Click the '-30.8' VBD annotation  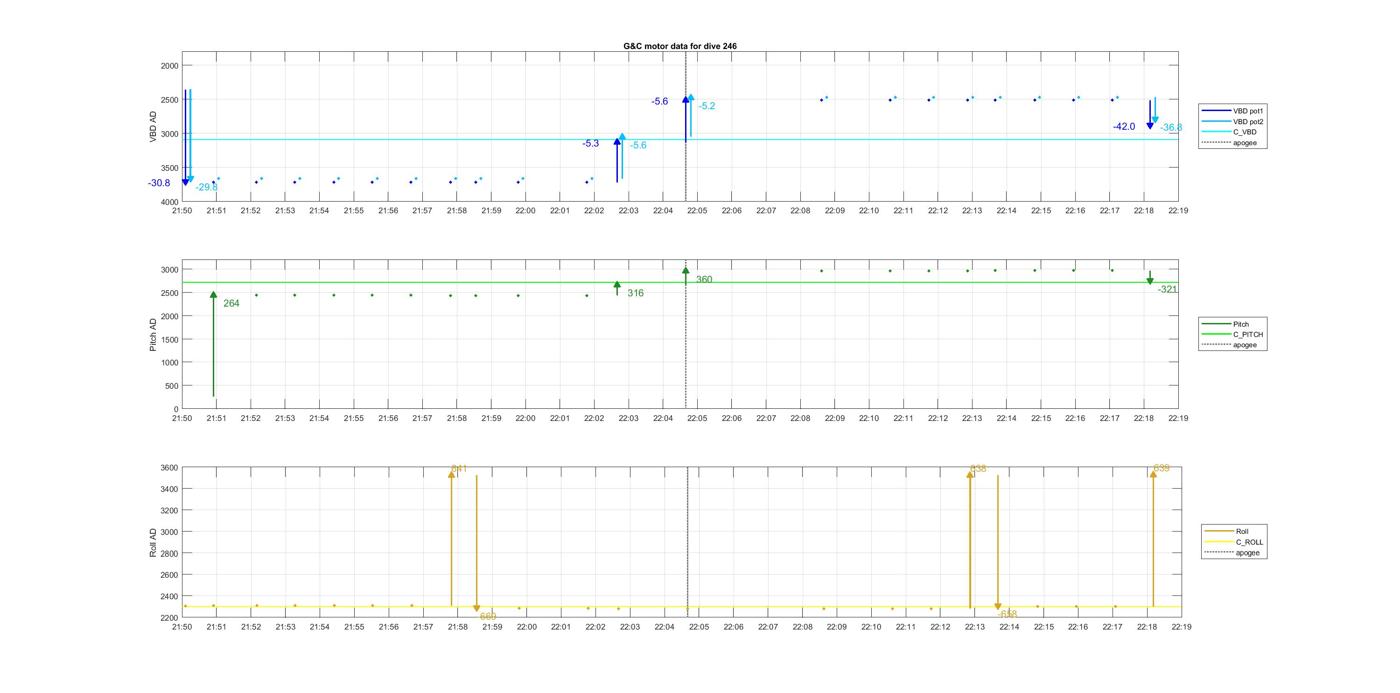(159, 183)
